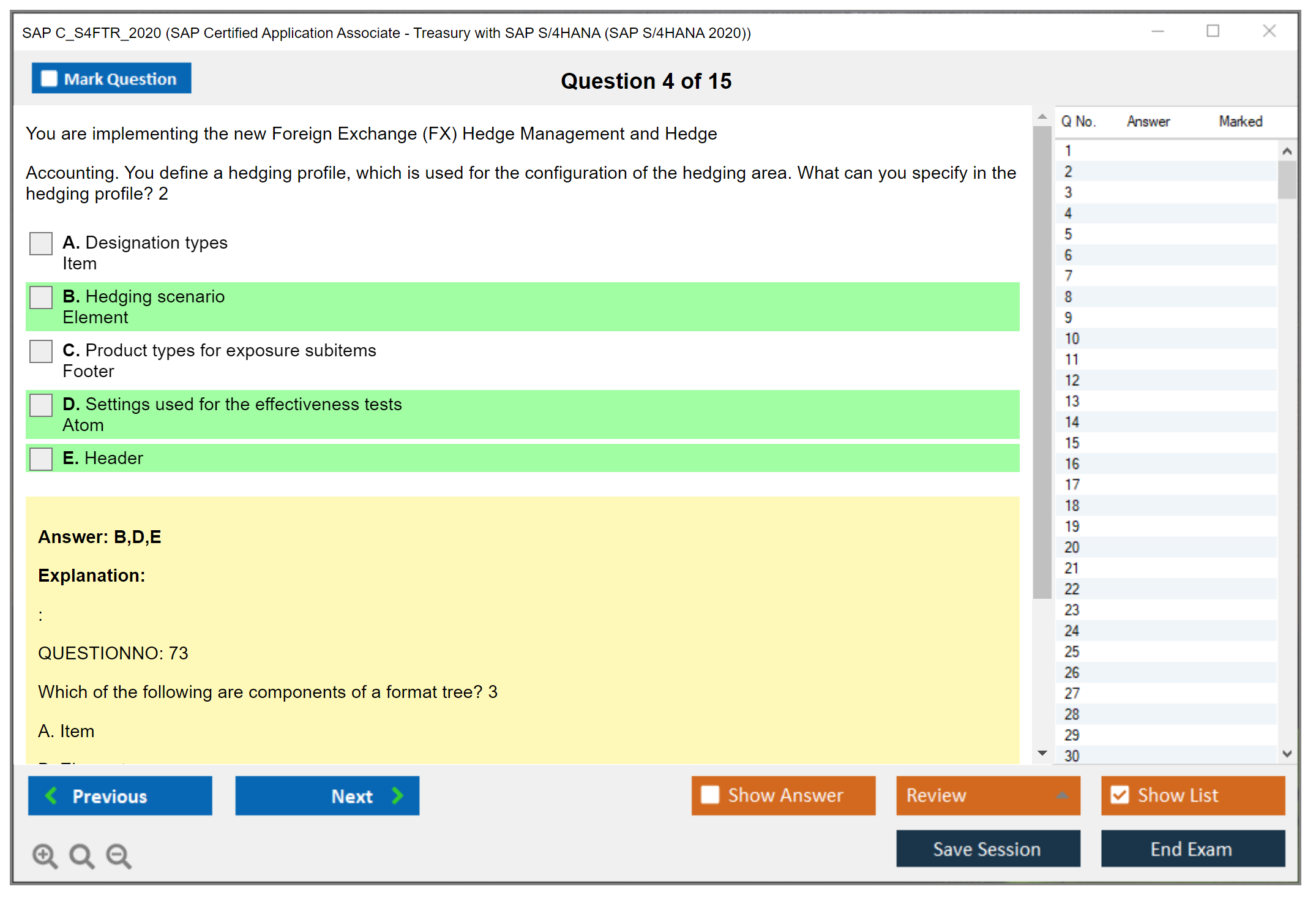Screen dimensions: 1316x900
Task: Click the reset zoom magnifier icon
Action: pos(81,855)
